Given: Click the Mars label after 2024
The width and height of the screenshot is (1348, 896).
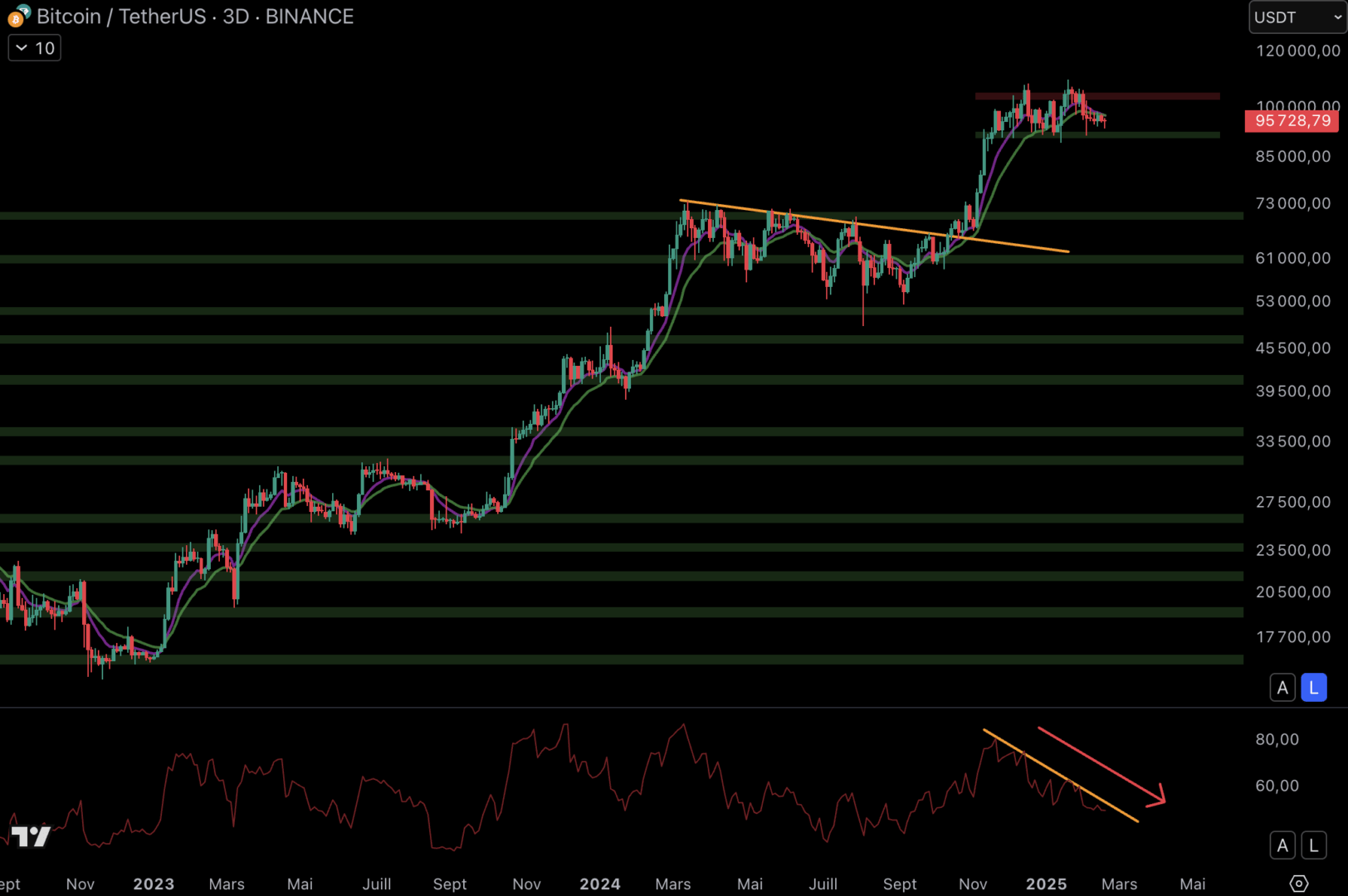Looking at the screenshot, I should click(x=673, y=884).
